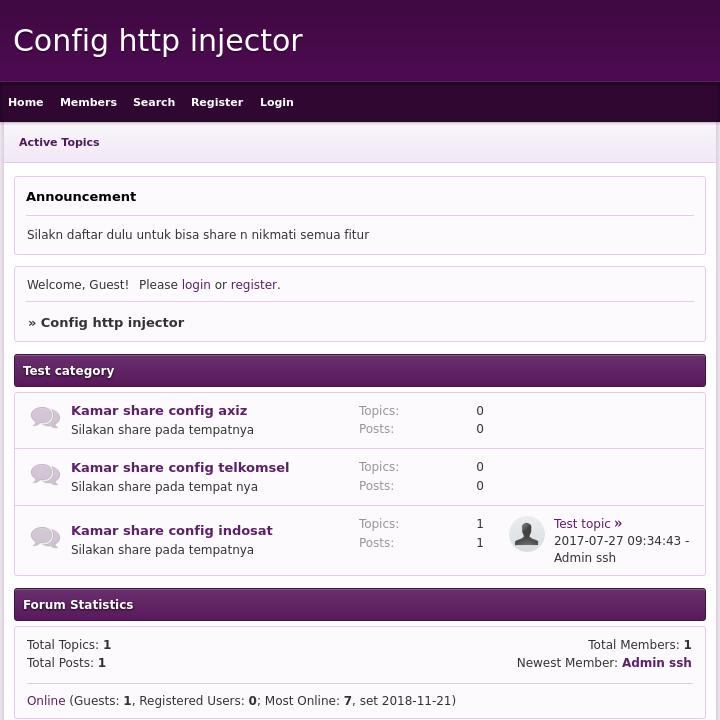Open the Register menu item
Viewport: 720px width, 720px height.
coord(217,102)
